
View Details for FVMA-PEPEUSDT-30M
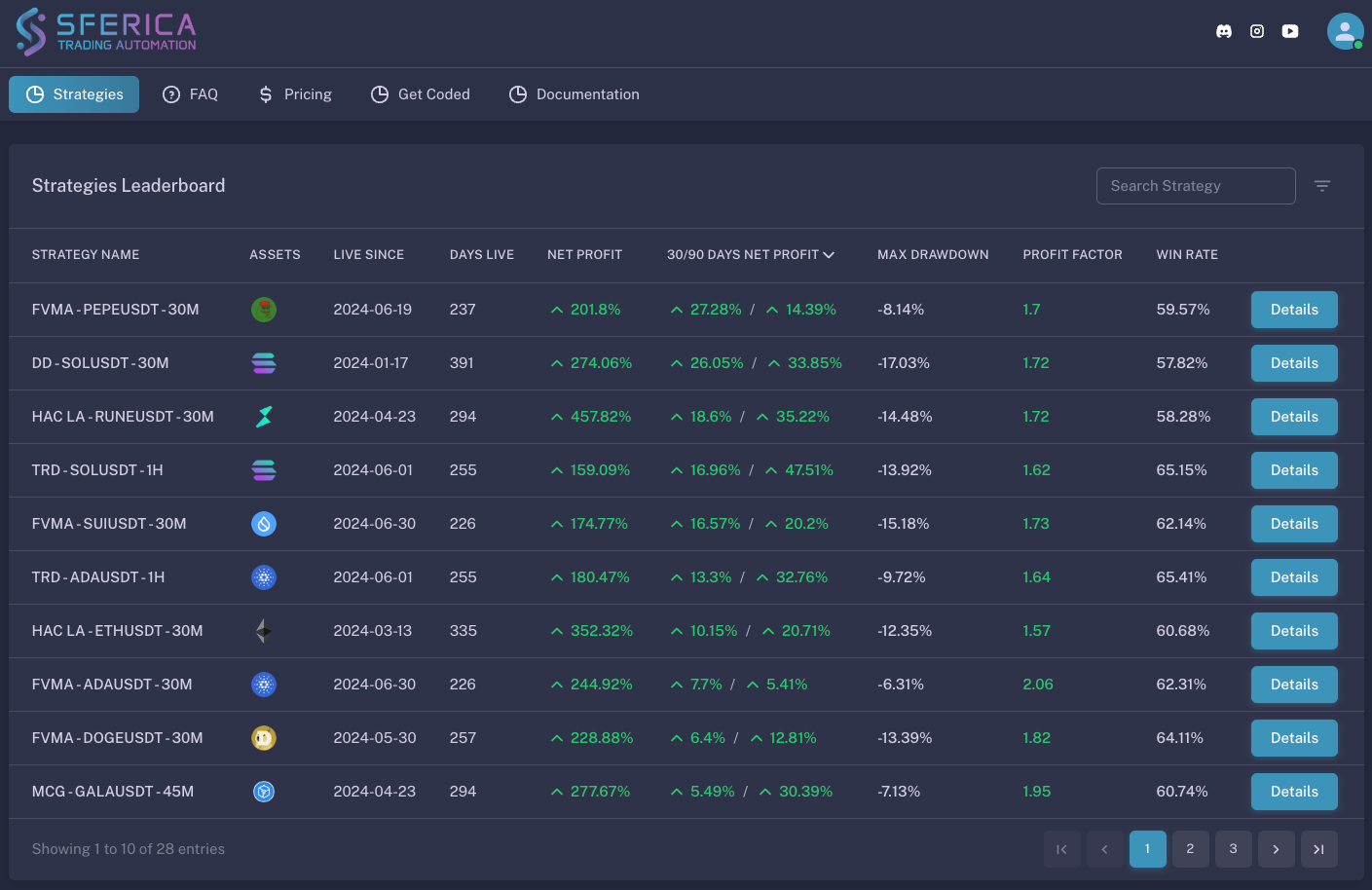point(1293,310)
